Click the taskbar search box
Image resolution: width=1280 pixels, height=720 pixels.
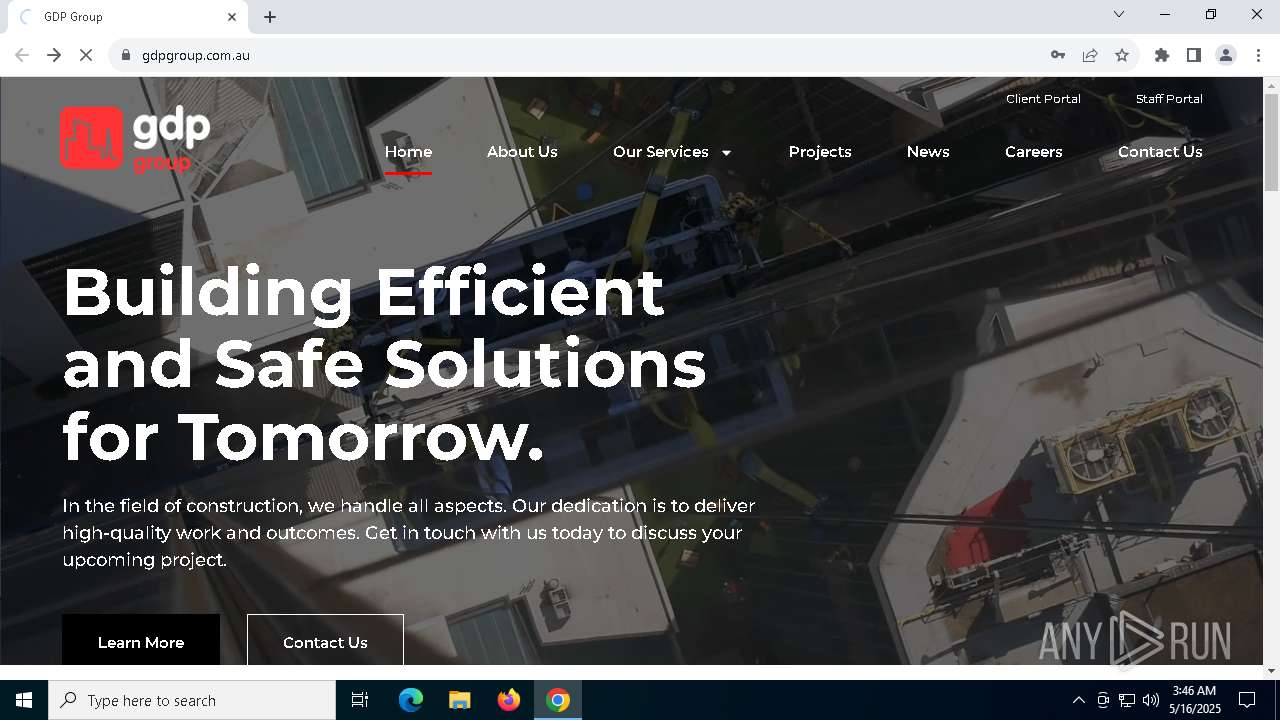click(192, 700)
